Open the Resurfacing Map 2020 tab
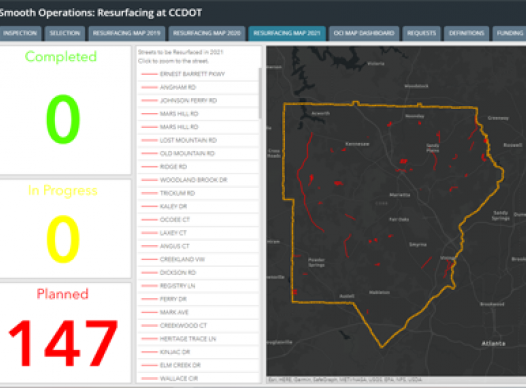This screenshot has height=388, width=526. [207, 33]
